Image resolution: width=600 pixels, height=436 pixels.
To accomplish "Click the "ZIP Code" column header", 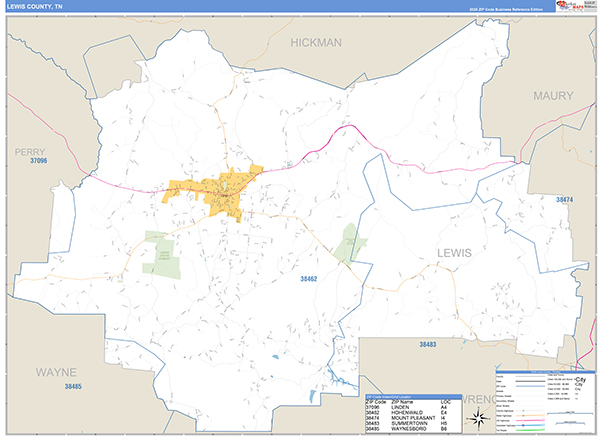I will click(x=375, y=402).
